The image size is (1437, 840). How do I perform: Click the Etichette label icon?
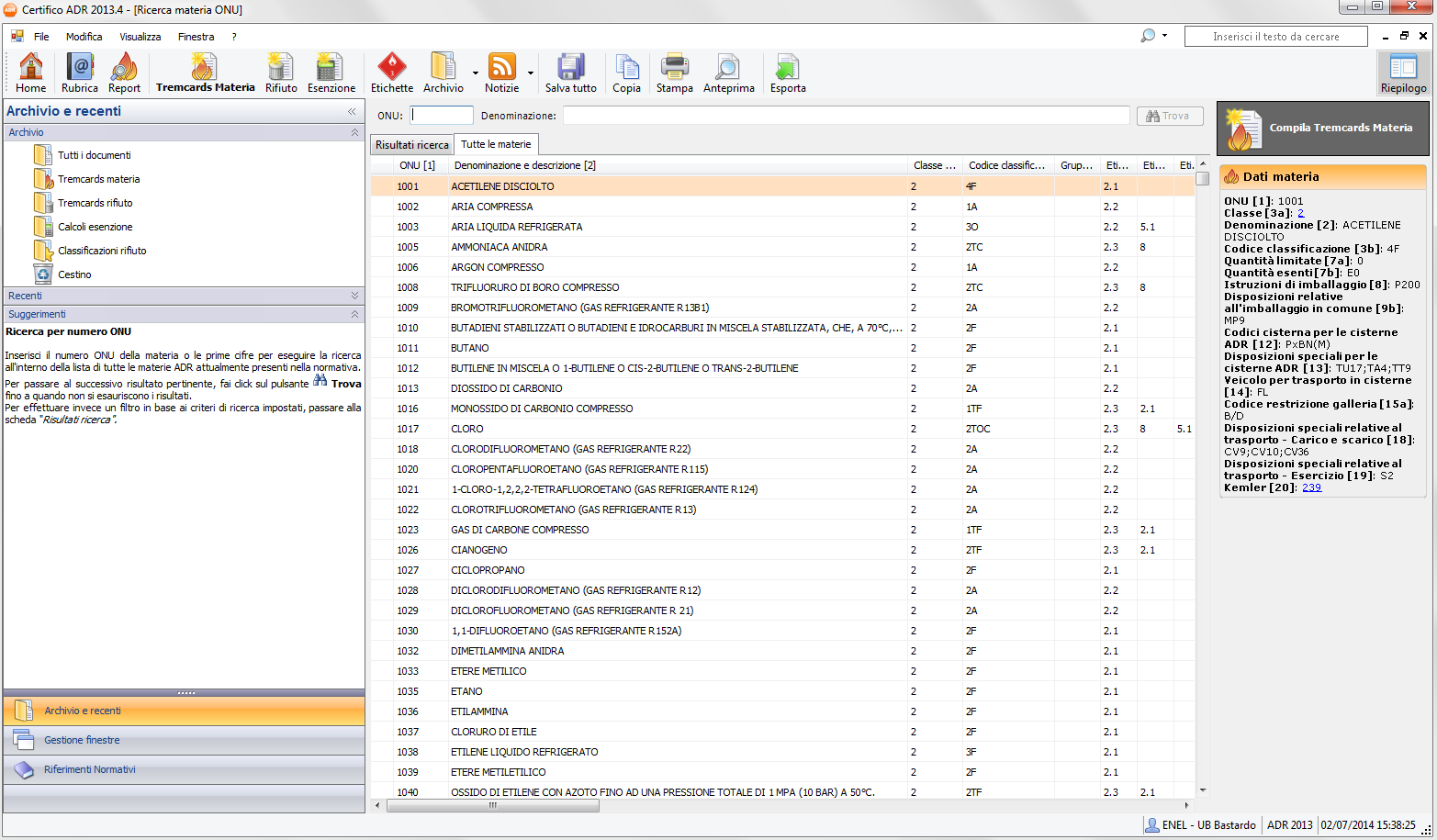[392, 73]
